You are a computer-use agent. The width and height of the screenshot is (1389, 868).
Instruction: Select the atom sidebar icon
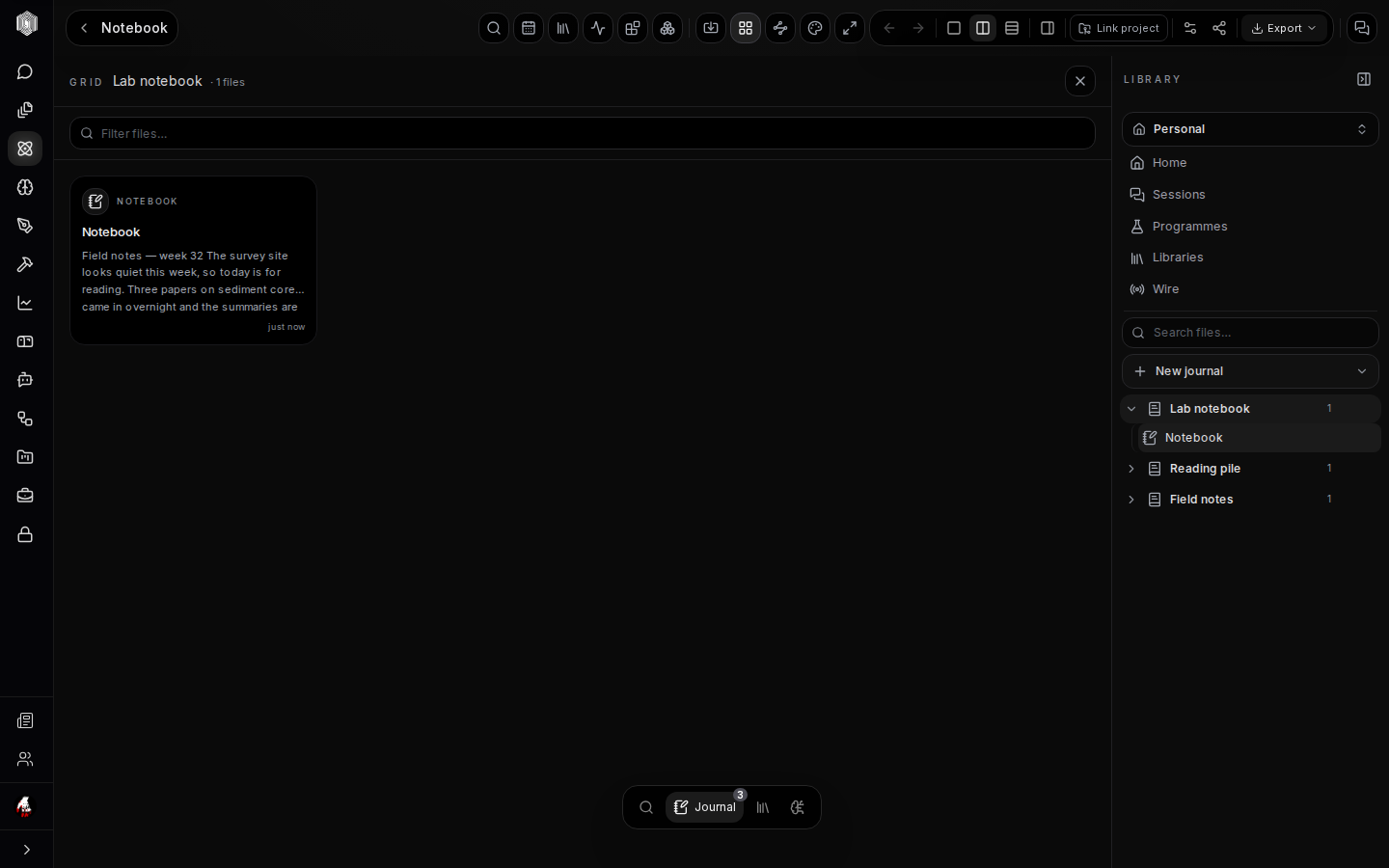click(x=25, y=149)
